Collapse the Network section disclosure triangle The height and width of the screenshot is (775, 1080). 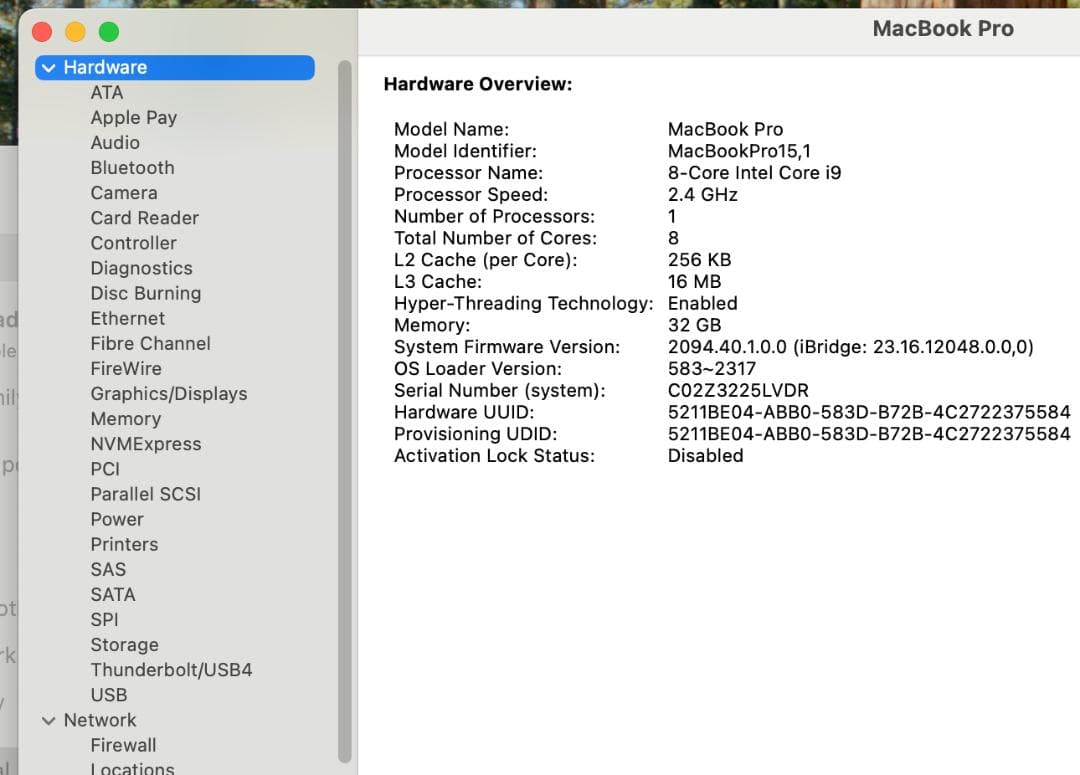tap(48, 720)
